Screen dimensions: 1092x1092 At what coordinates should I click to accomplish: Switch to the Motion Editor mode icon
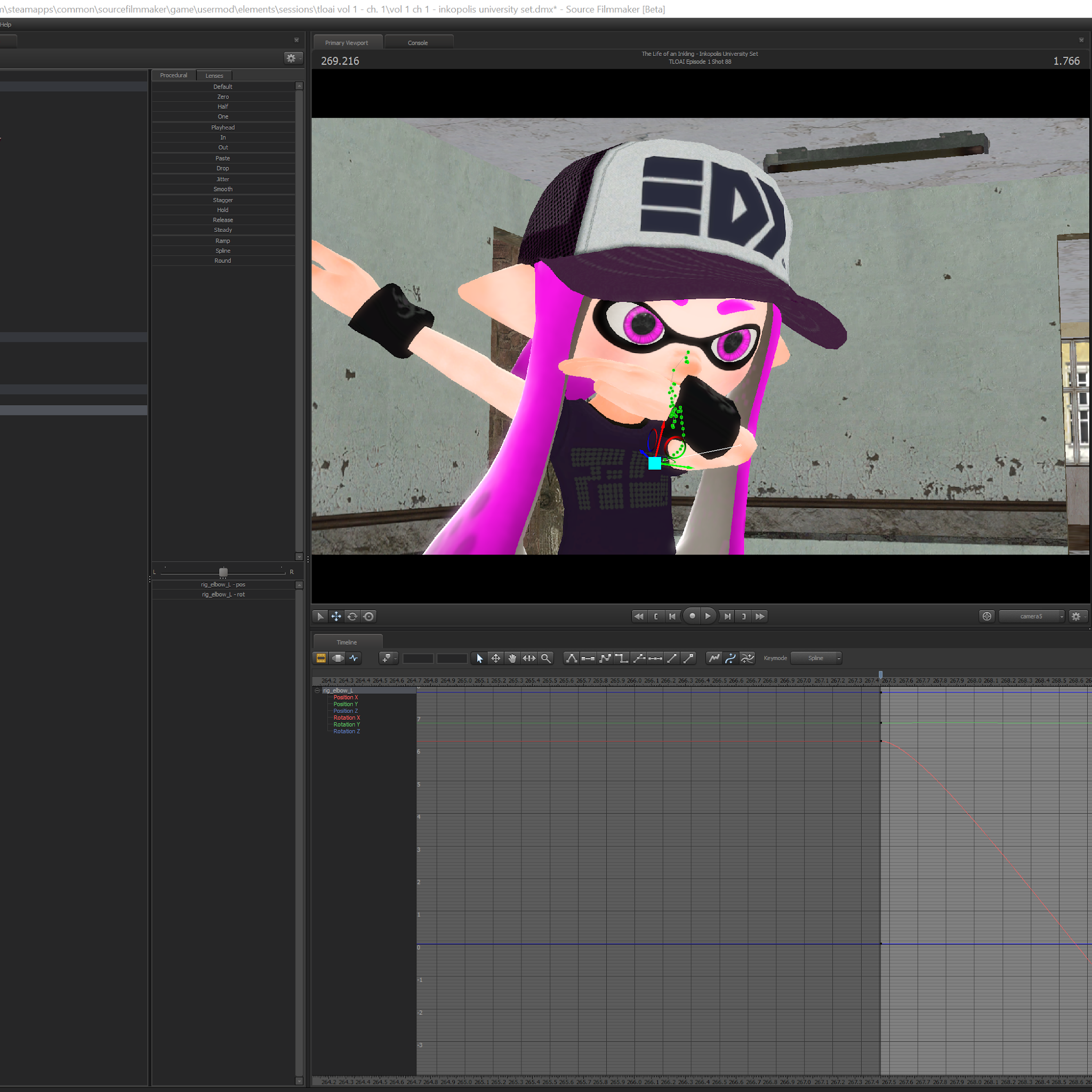point(338,658)
